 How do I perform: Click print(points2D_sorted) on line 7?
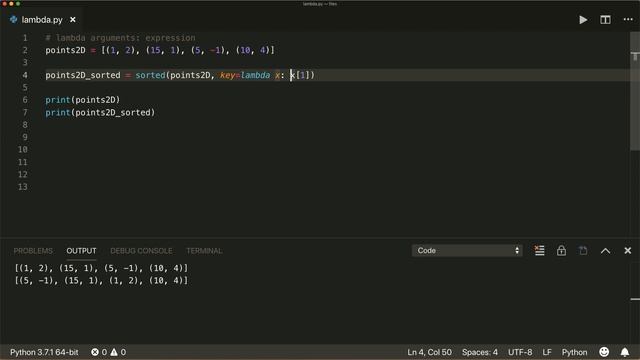click(100, 113)
